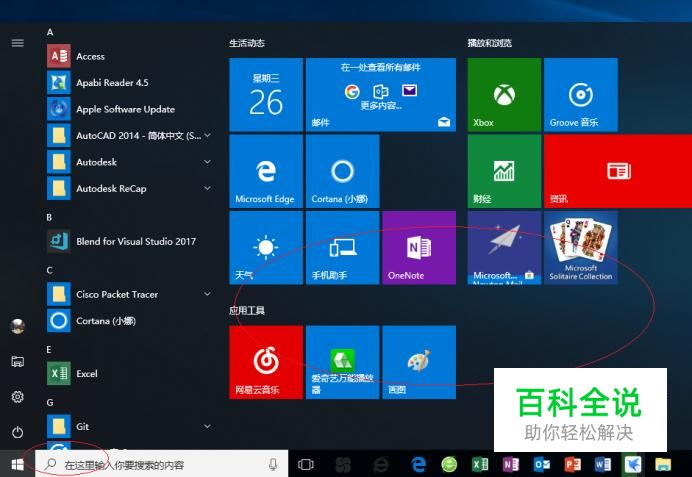Expand the Start menu hamburger
Screen dimensions: 692x477
18,43
